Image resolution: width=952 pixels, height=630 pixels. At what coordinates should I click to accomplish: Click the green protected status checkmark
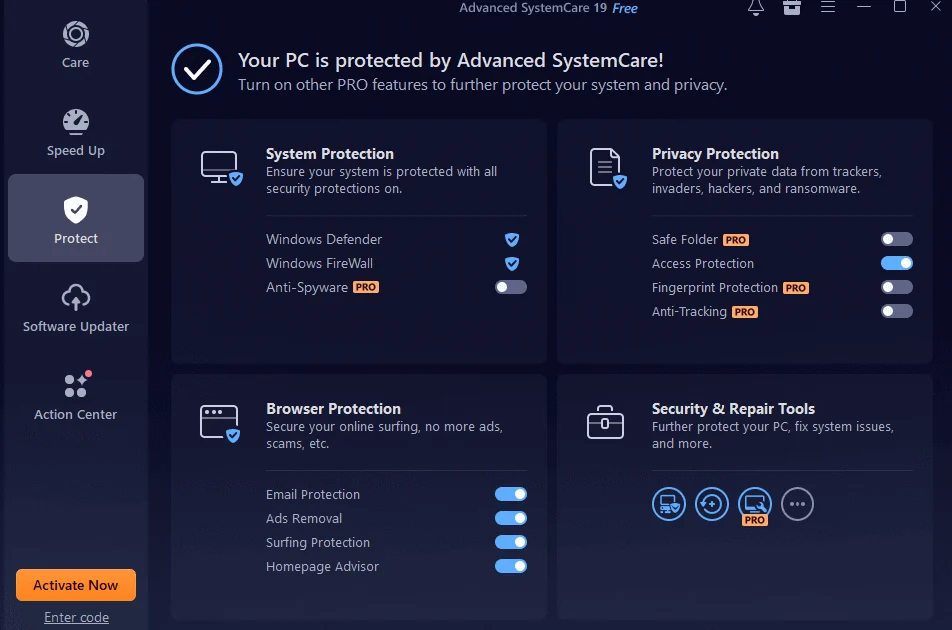tap(196, 69)
